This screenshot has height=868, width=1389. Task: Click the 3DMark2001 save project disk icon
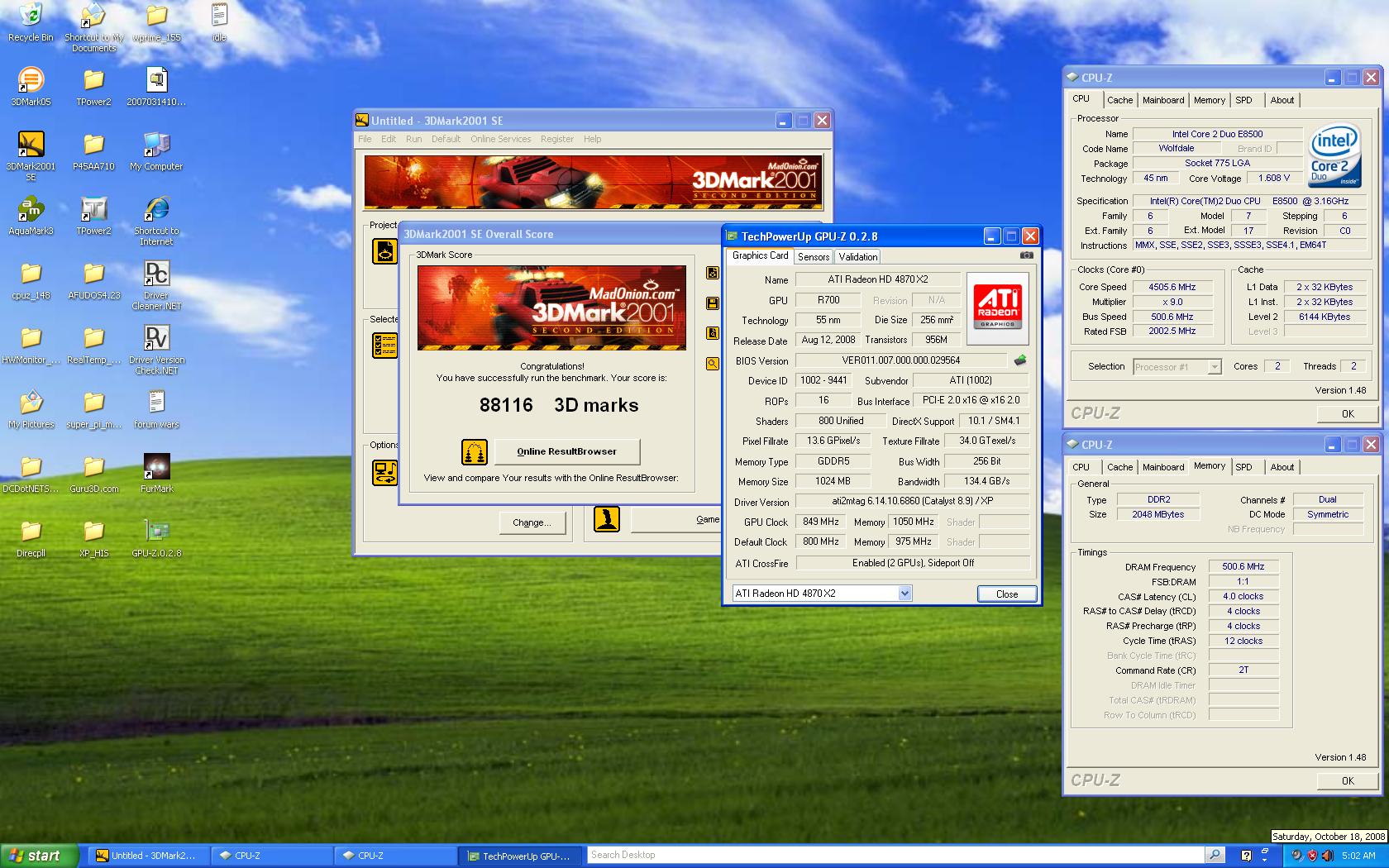pos(712,303)
